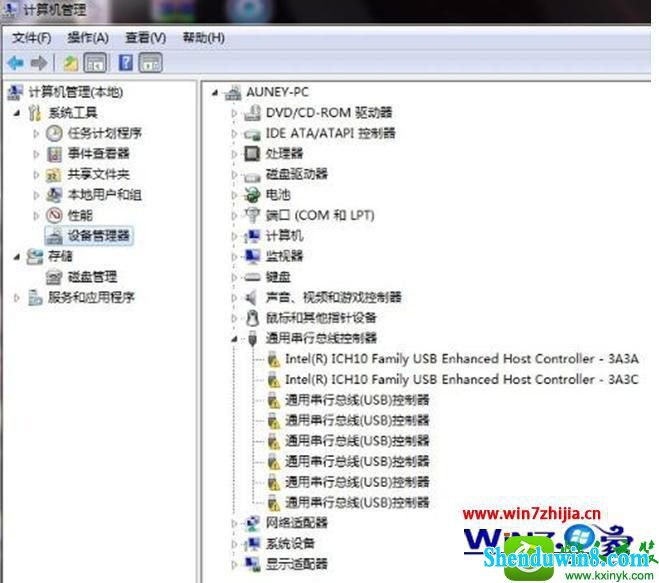Select IDE ATA/ATAPI 控制器 entry

coord(330,133)
